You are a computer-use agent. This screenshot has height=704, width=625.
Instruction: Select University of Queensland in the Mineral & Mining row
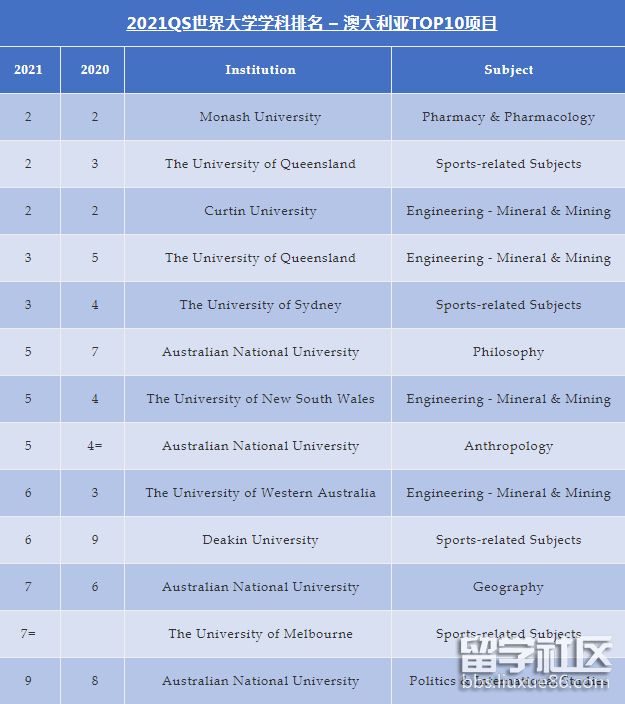pos(260,258)
